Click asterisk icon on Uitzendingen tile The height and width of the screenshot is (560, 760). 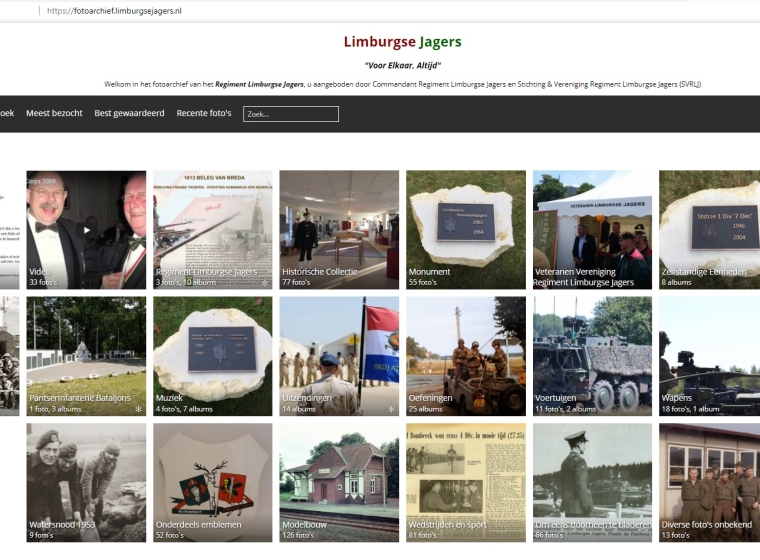click(x=392, y=409)
